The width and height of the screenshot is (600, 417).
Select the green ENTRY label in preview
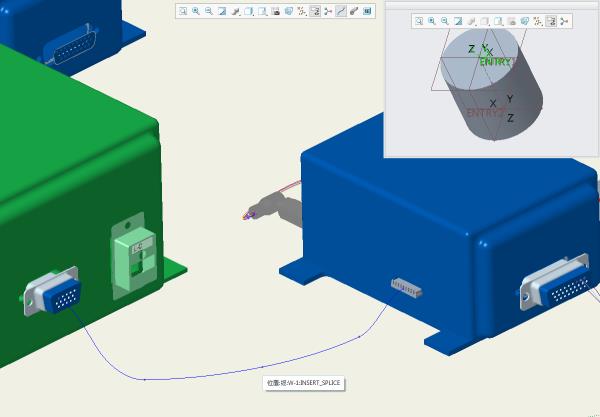495,62
